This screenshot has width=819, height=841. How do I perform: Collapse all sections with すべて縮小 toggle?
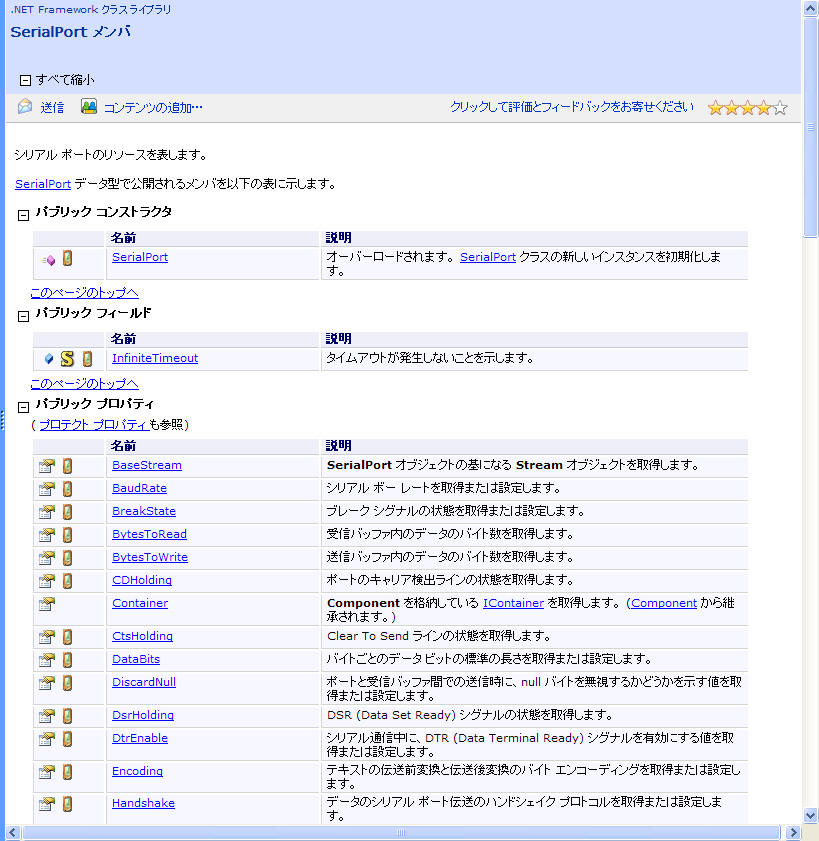[25, 80]
